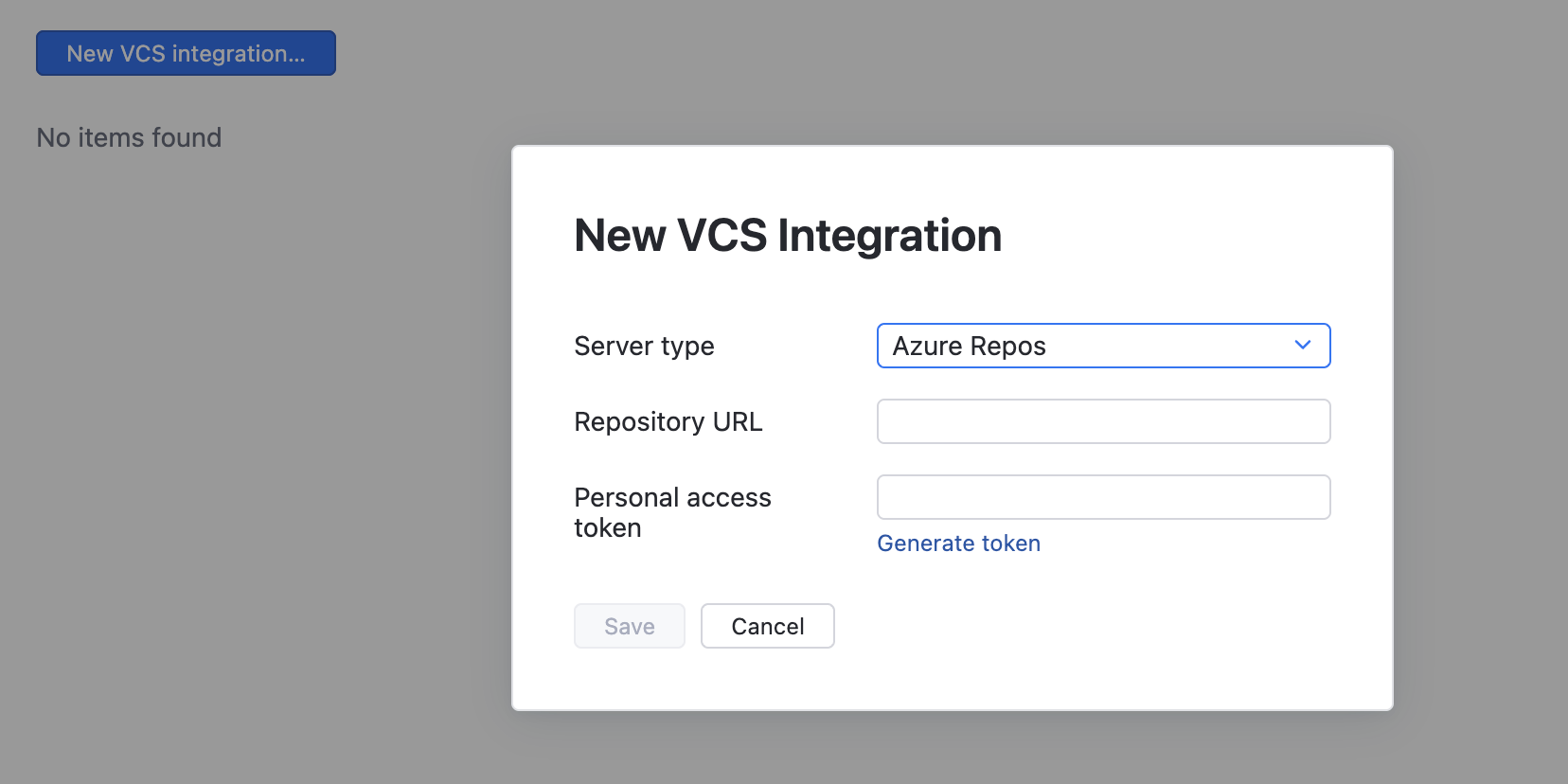Click the Repository URL label text
This screenshot has width=1568, height=784.
click(x=668, y=422)
